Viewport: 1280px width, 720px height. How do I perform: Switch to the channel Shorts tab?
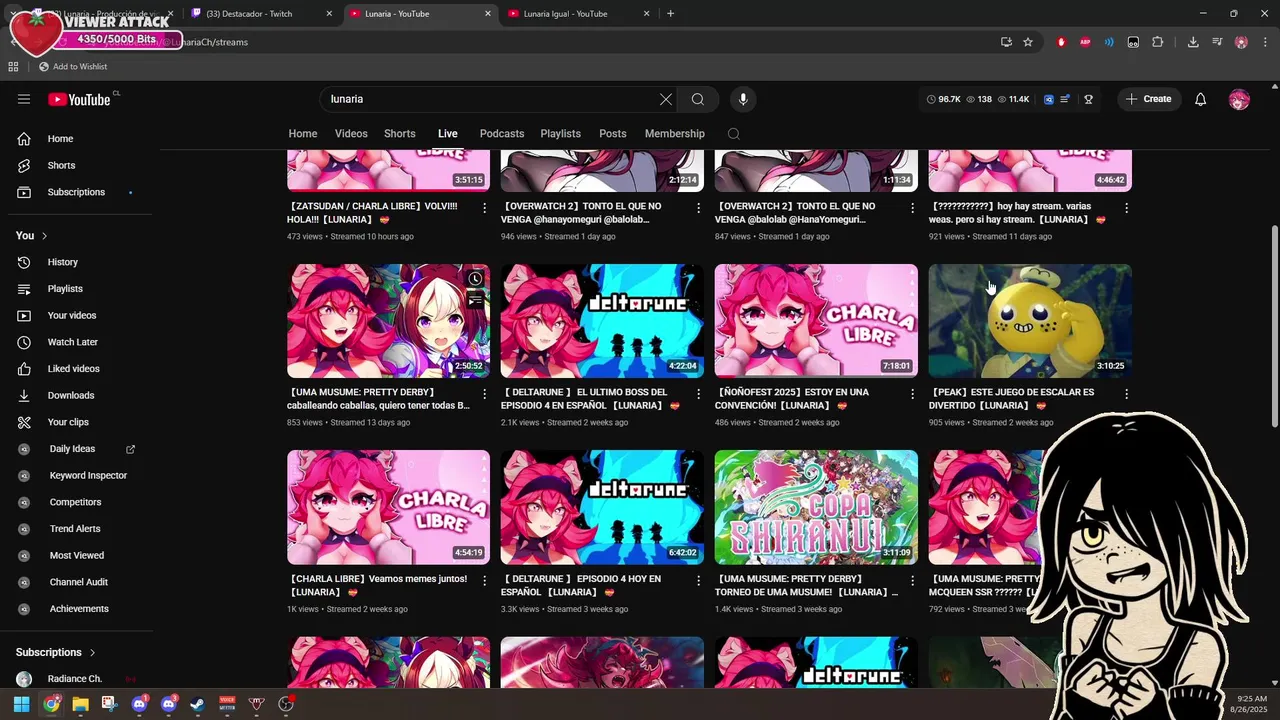(x=400, y=134)
